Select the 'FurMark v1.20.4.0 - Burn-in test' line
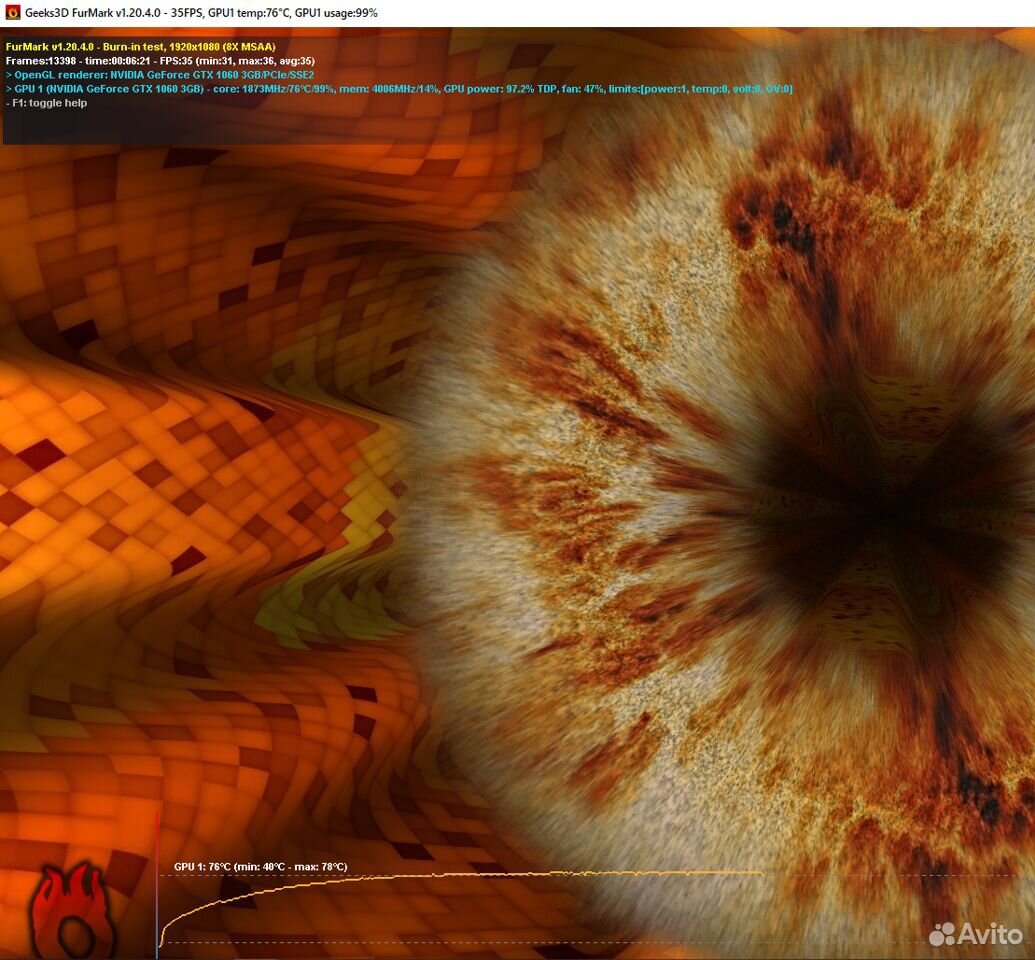Image resolution: width=1035 pixels, height=960 pixels. [141, 47]
